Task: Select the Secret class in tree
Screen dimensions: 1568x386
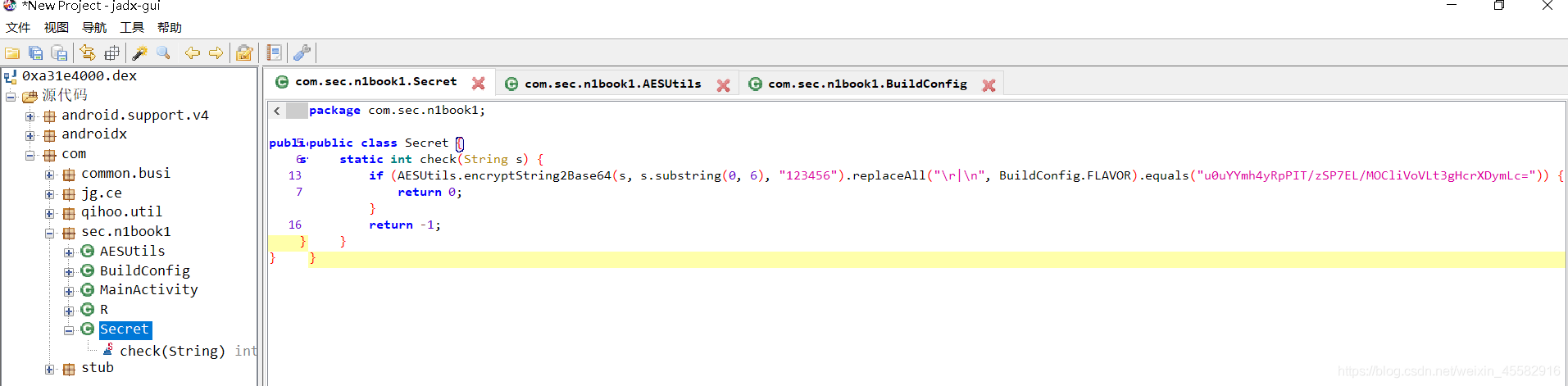Action: 125,329
